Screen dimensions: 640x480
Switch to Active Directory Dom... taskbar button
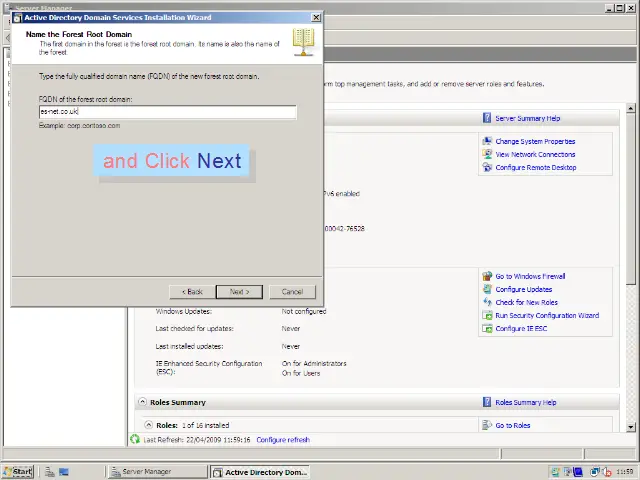click(x=260, y=472)
